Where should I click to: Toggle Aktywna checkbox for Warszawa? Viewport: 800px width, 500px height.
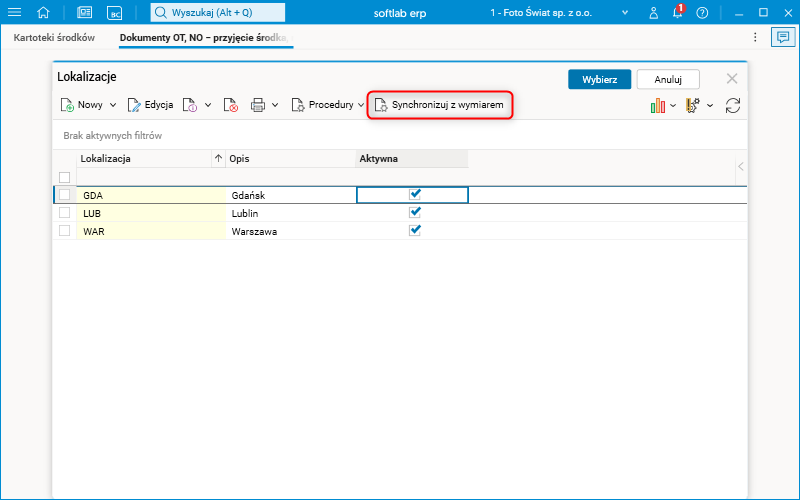415,230
